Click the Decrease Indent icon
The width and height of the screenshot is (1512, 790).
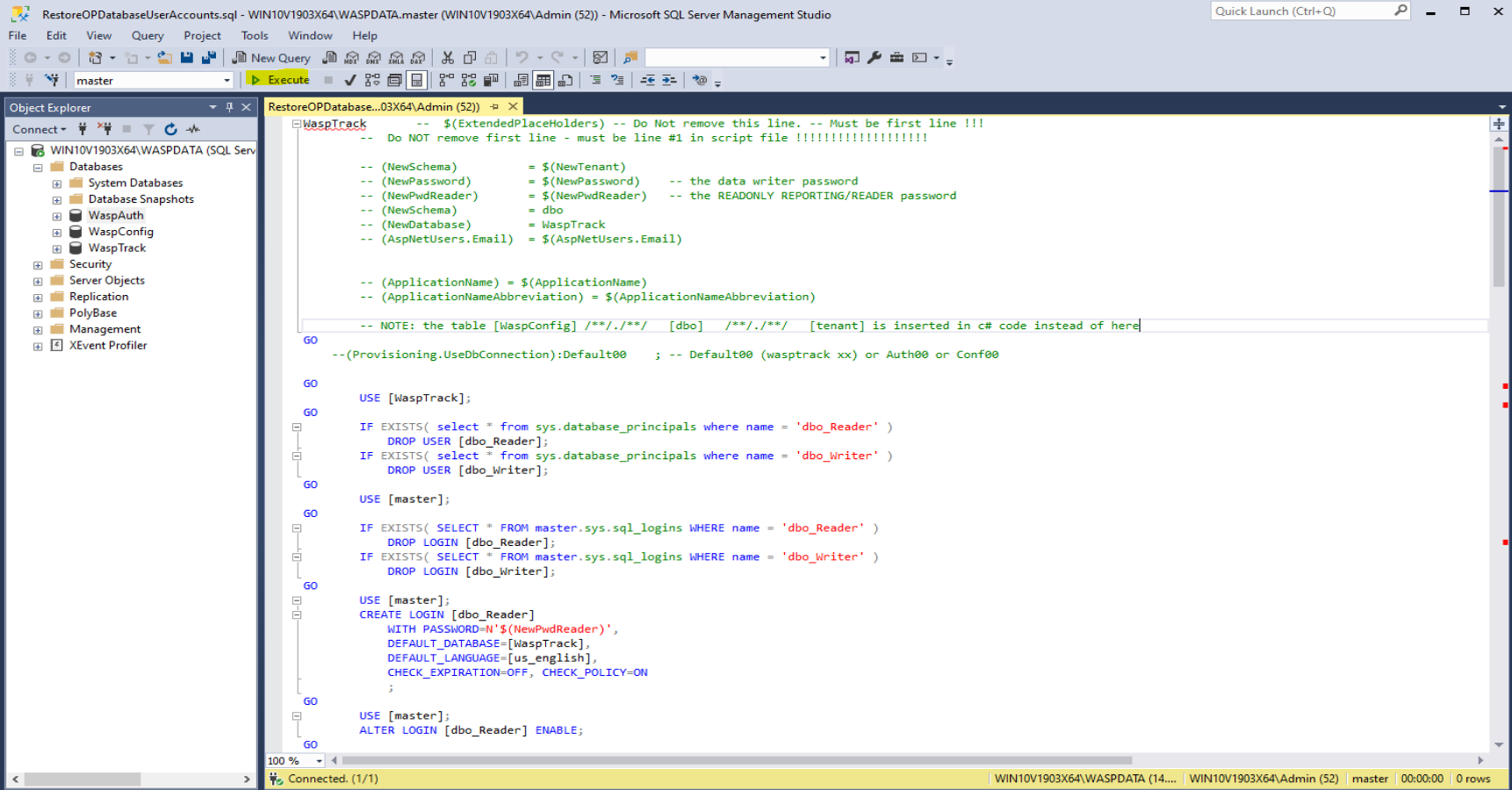[x=647, y=80]
